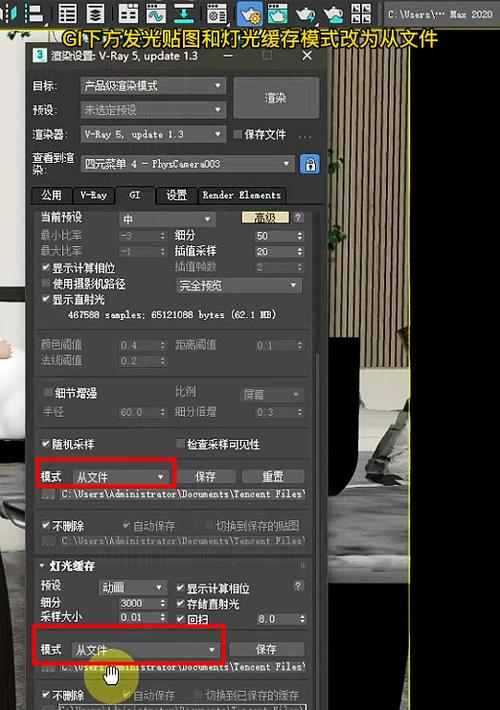Open the Align tool in main toolbar
This screenshot has height=710, width=500.
tap(34, 14)
